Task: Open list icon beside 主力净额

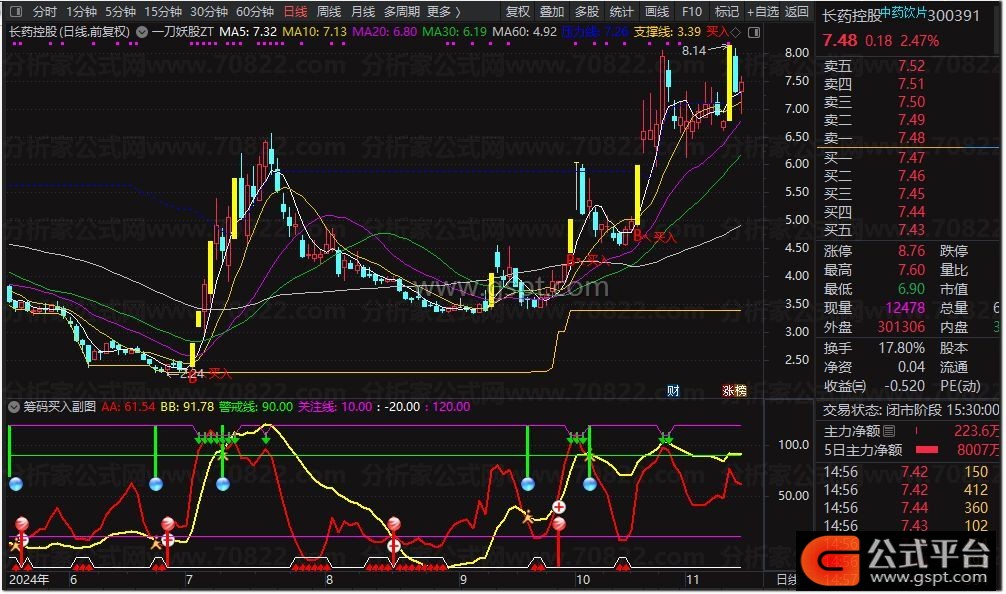Action: pos(889,431)
